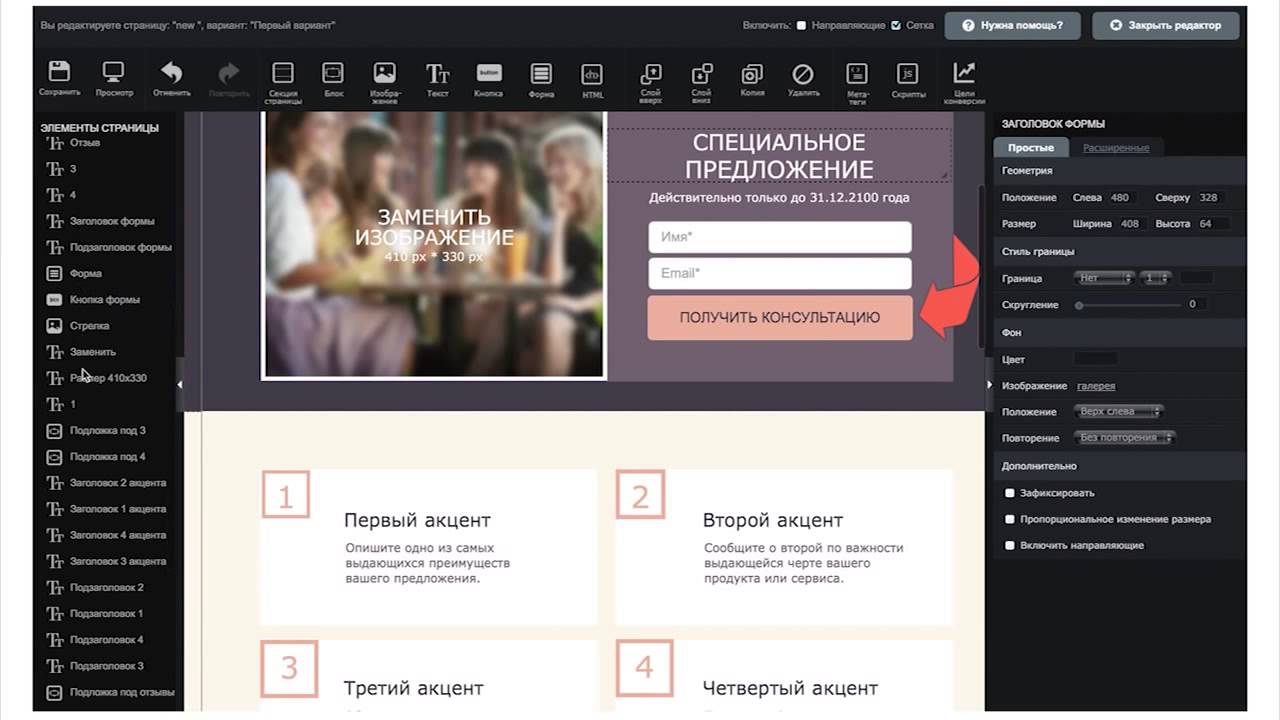Viewport: 1280px width, 720px height.
Task: Click the Заменить изображение placeholder photo
Action: [434, 245]
